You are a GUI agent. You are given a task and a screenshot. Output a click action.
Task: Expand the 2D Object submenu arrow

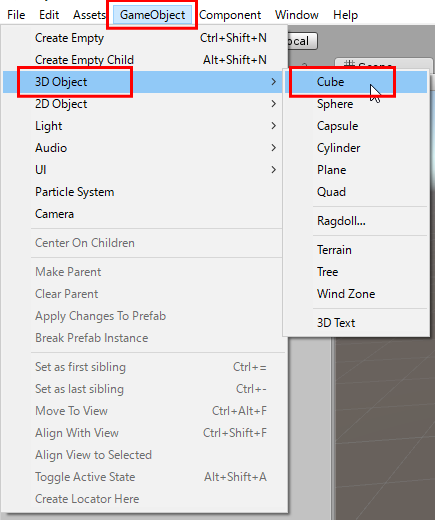pos(273,104)
